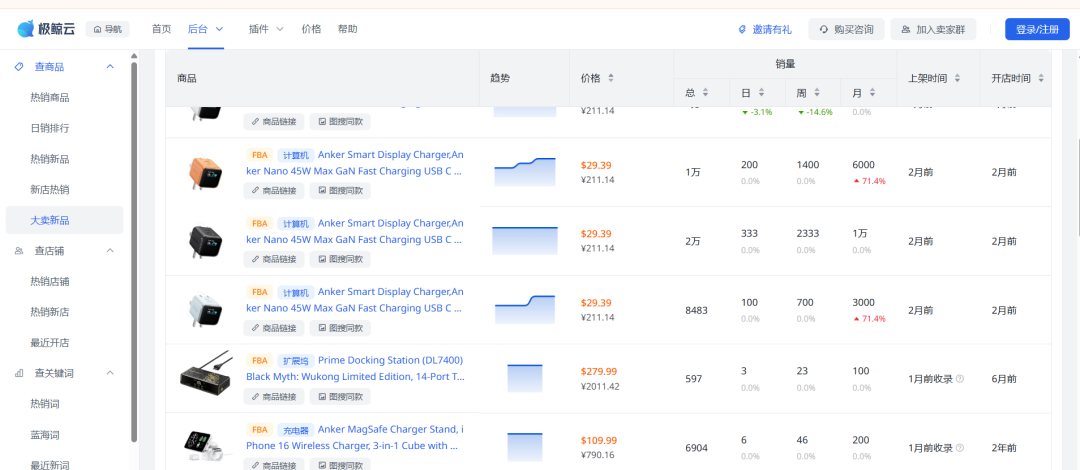Select 日销排行 in the sidebar
The image size is (1080, 470).
coord(50,128)
